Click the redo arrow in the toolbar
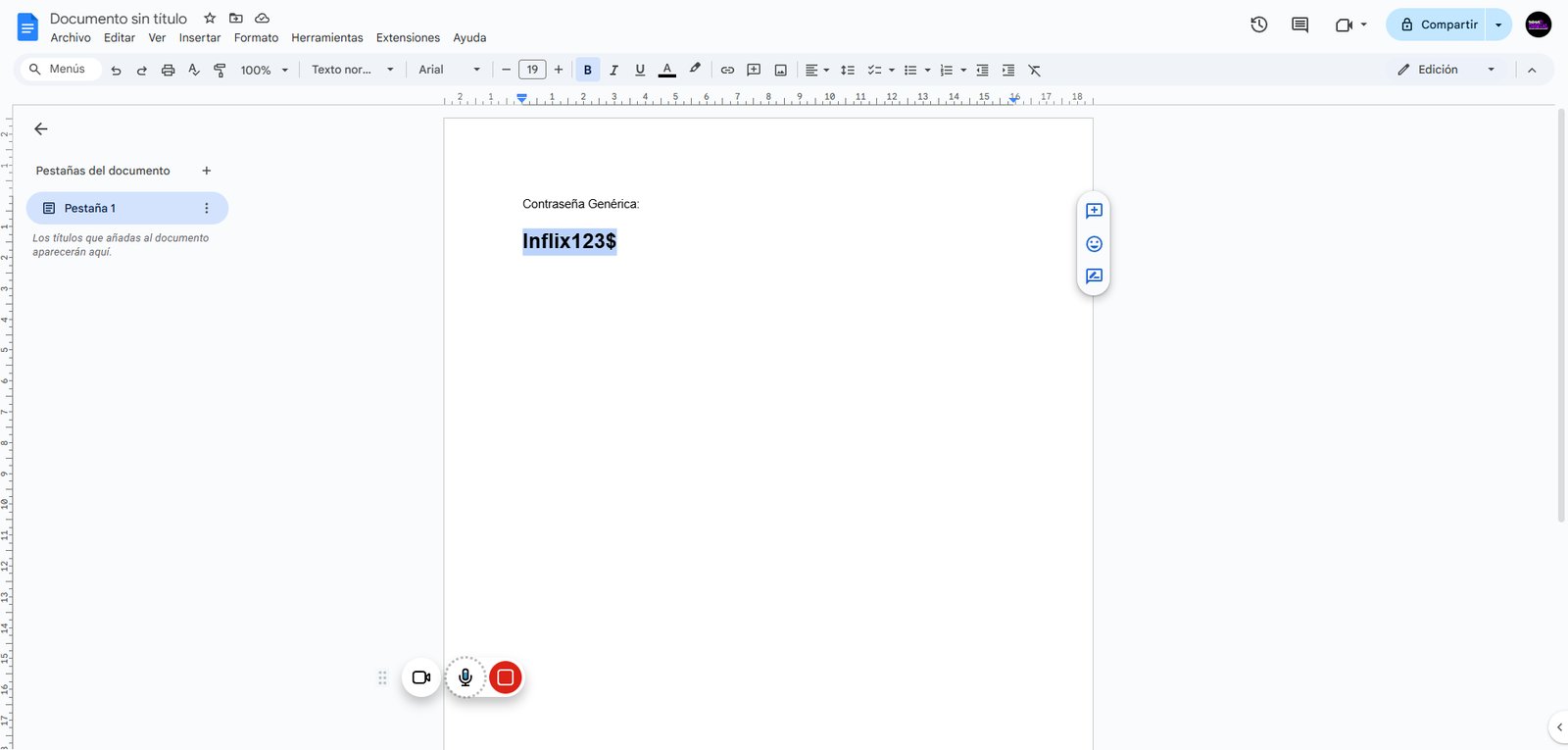Viewport: 1568px width, 750px height. pos(142,70)
